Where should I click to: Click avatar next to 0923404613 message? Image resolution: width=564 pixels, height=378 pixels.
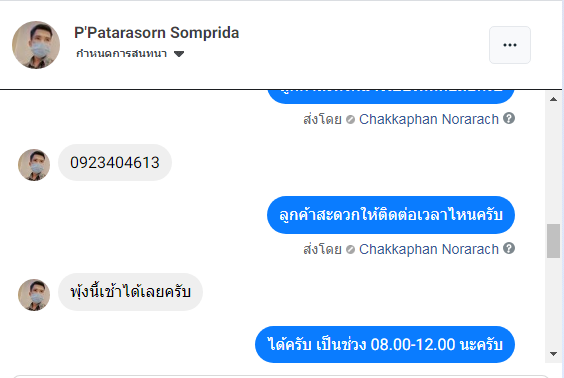coord(34,165)
